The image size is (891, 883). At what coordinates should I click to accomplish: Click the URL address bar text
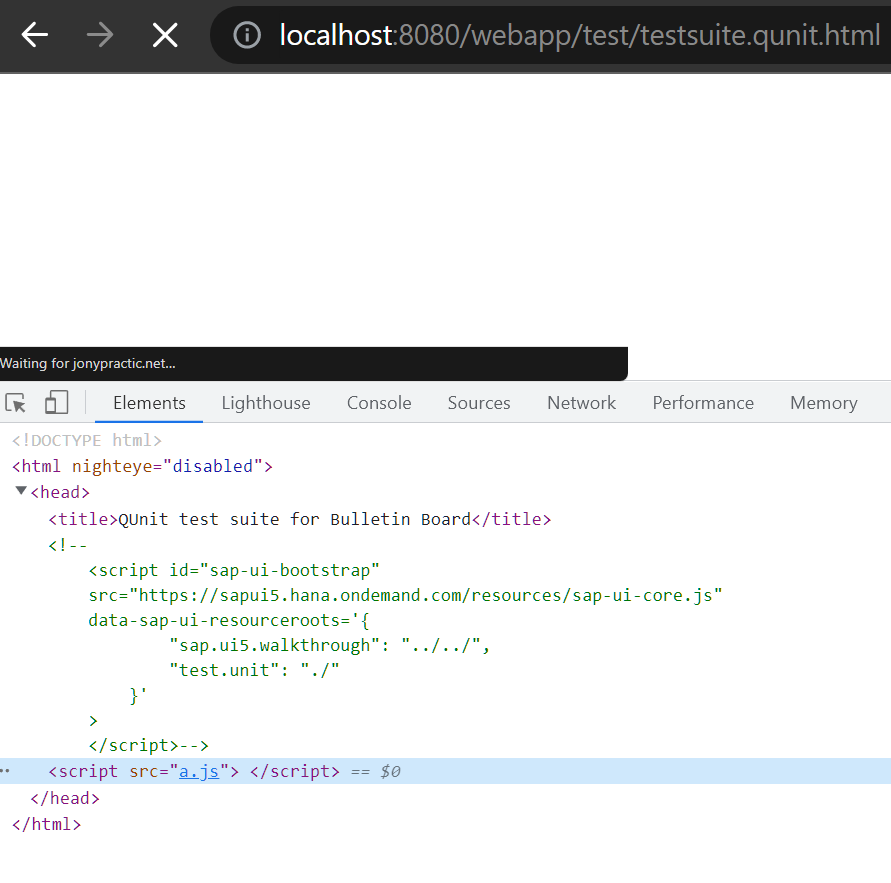pos(580,35)
